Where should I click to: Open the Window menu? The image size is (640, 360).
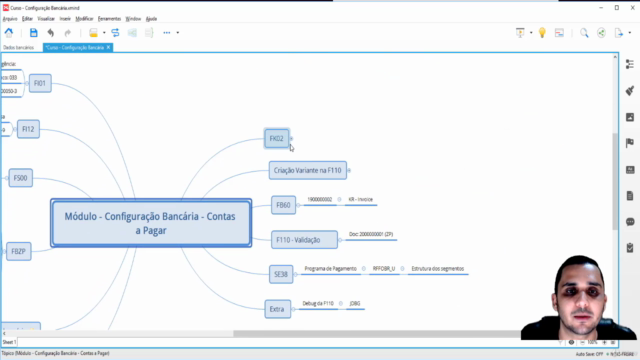click(x=133, y=19)
